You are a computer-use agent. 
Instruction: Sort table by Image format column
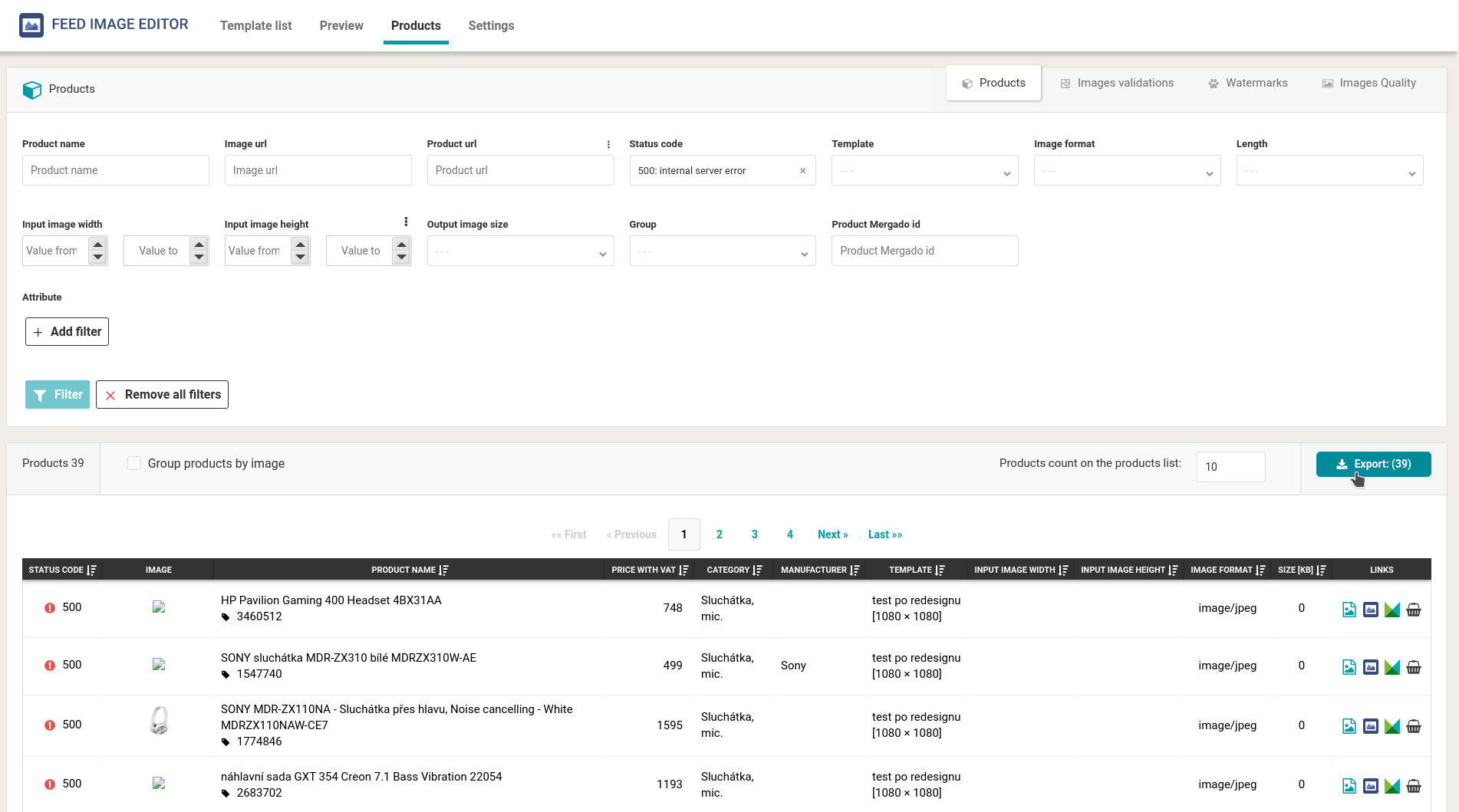[1260, 570]
